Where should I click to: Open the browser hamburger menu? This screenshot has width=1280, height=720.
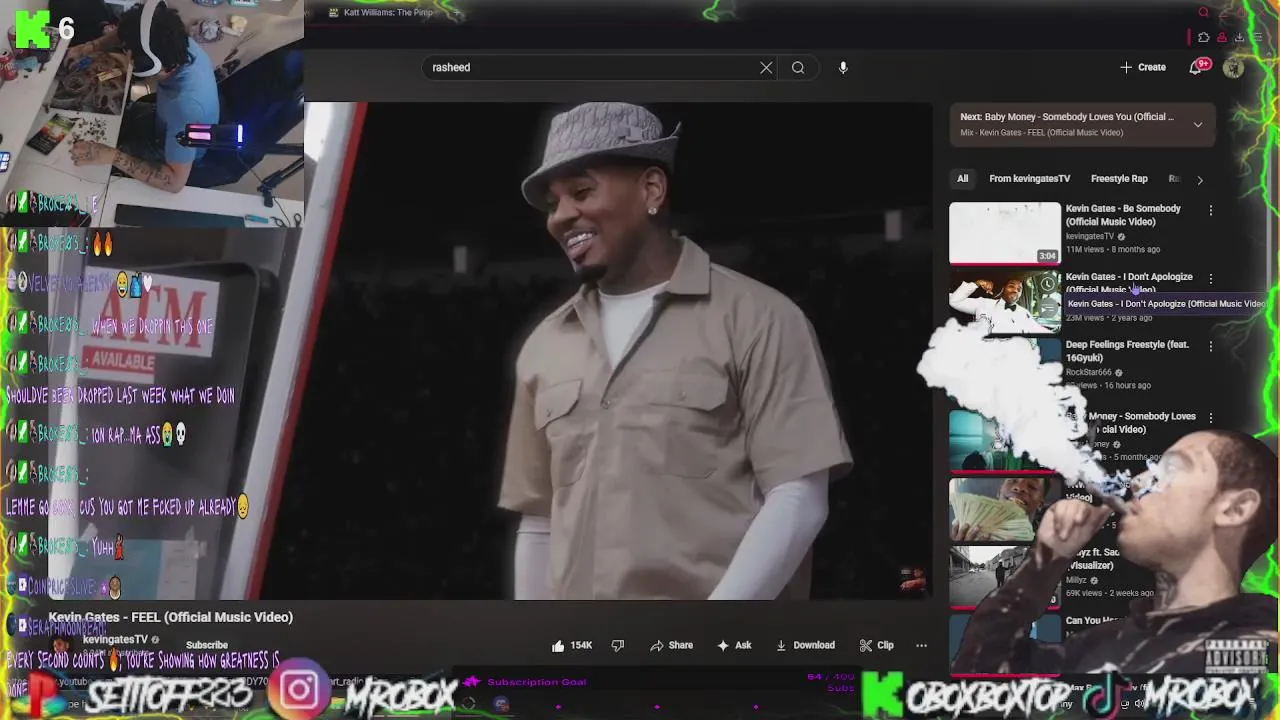(1257, 38)
